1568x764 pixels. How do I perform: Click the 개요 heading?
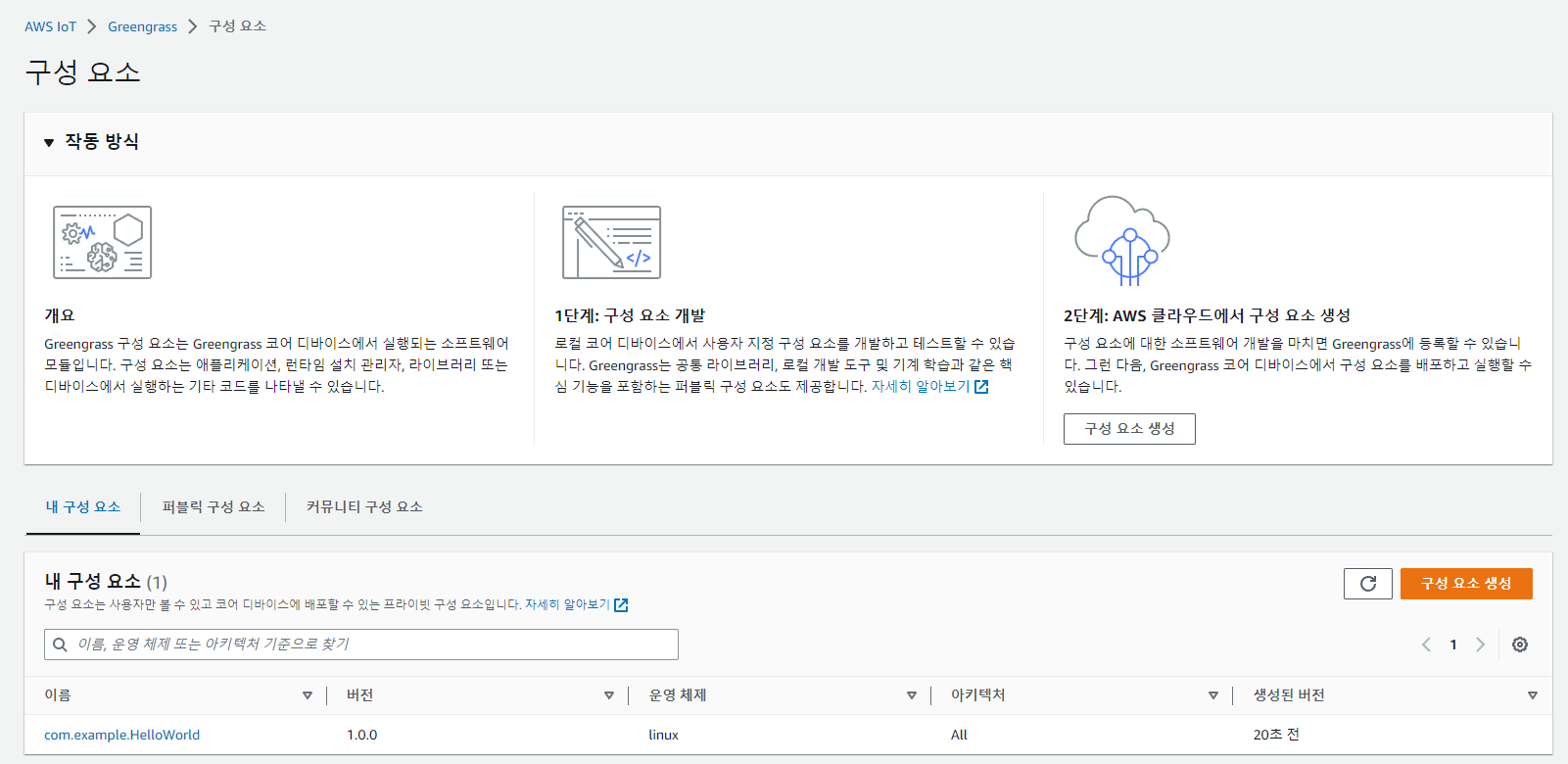point(60,315)
